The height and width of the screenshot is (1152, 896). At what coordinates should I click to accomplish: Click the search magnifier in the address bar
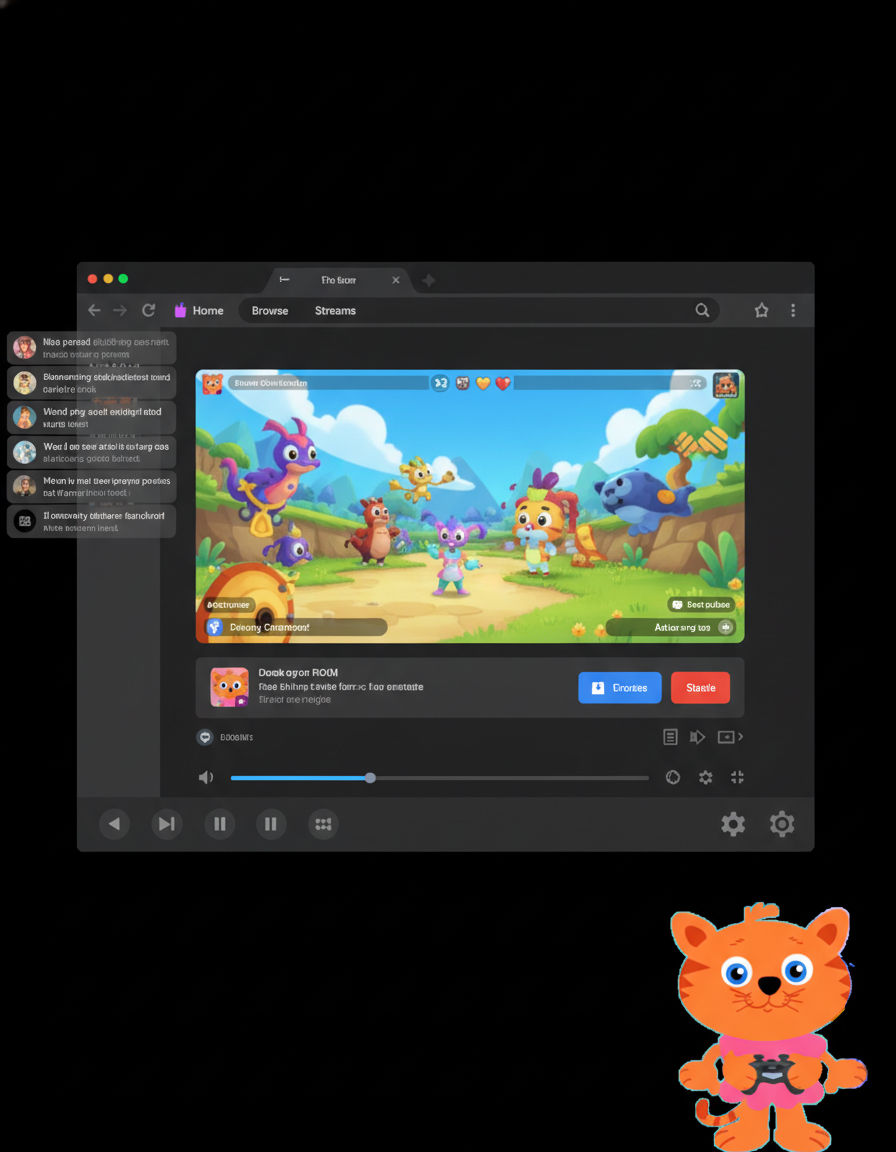coord(702,311)
